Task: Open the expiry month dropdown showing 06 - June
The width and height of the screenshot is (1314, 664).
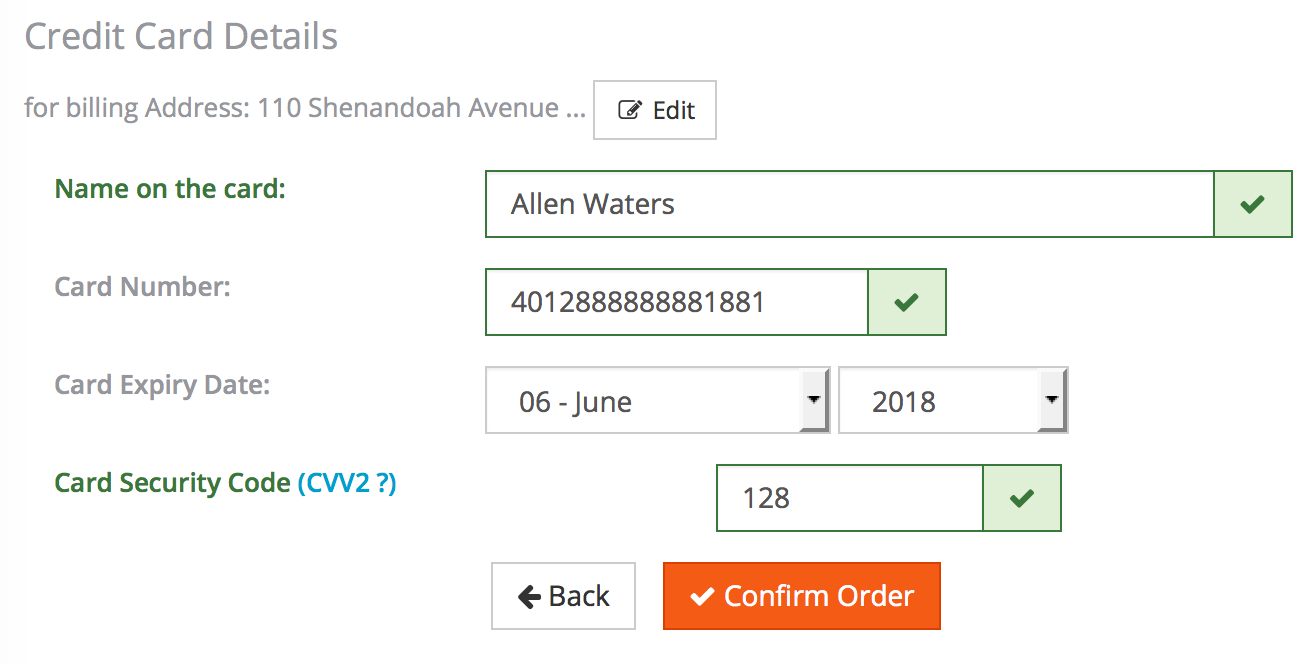Action: (658, 400)
